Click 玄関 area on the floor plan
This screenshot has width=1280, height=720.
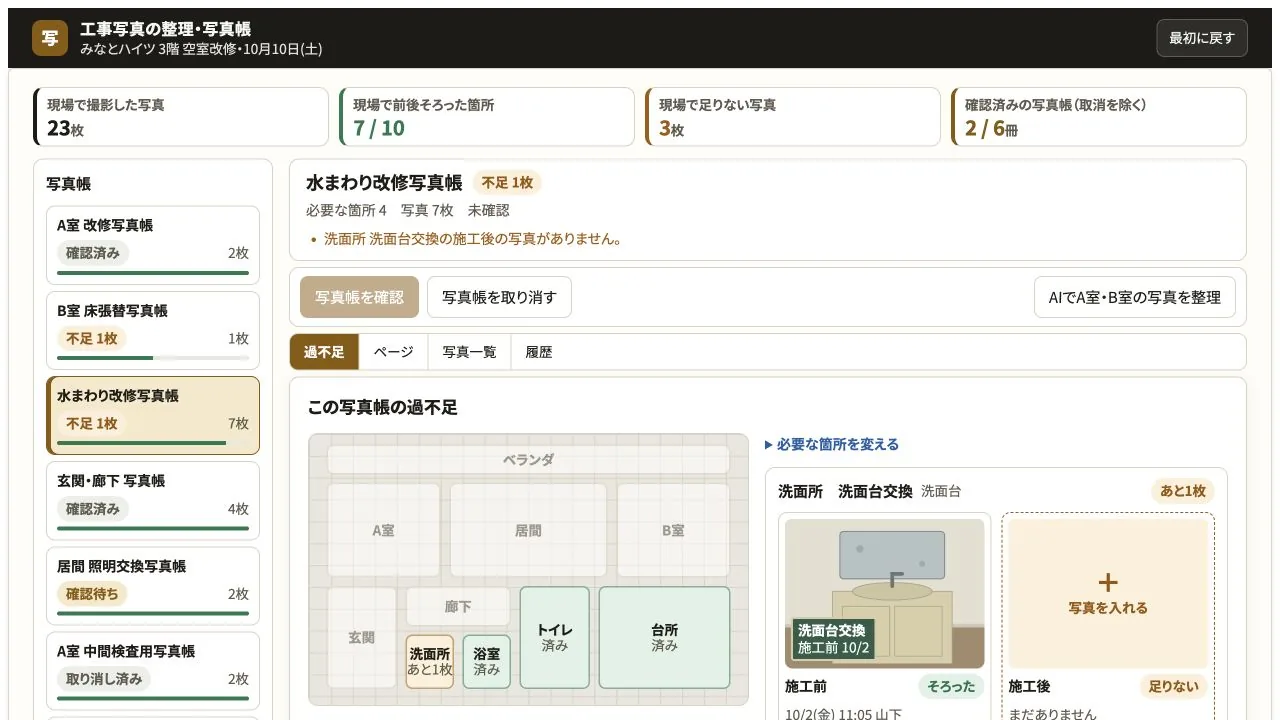[362, 637]
